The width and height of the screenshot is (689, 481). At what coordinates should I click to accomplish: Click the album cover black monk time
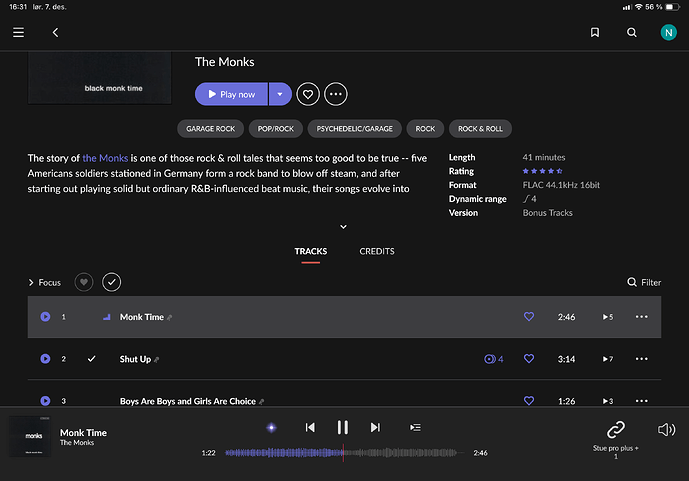point(100,78)
